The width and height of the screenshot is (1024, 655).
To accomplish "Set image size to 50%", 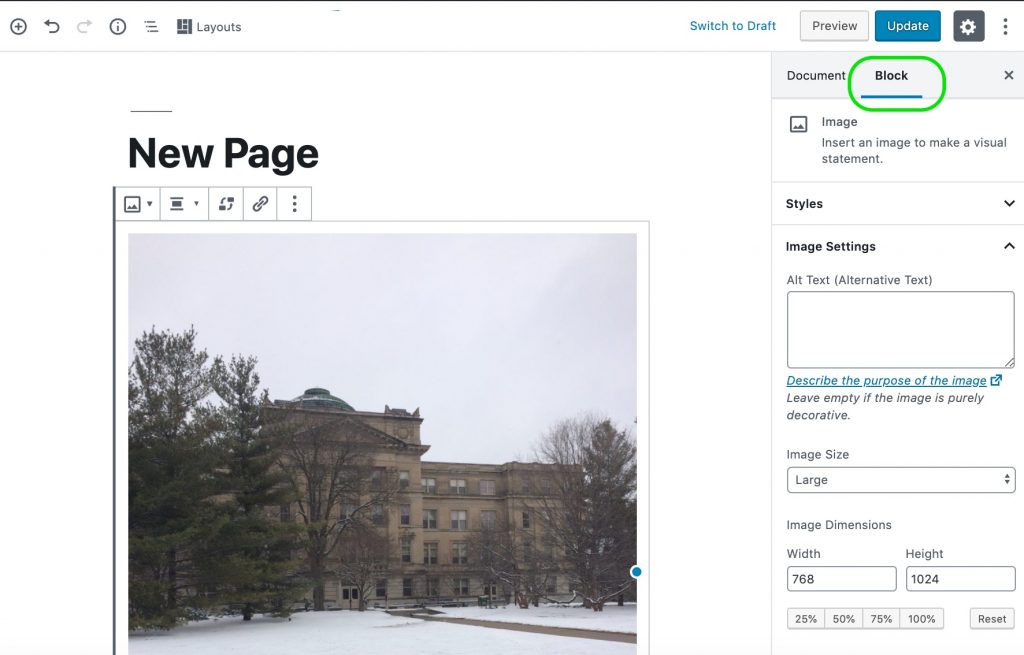I will coord(843,618).
